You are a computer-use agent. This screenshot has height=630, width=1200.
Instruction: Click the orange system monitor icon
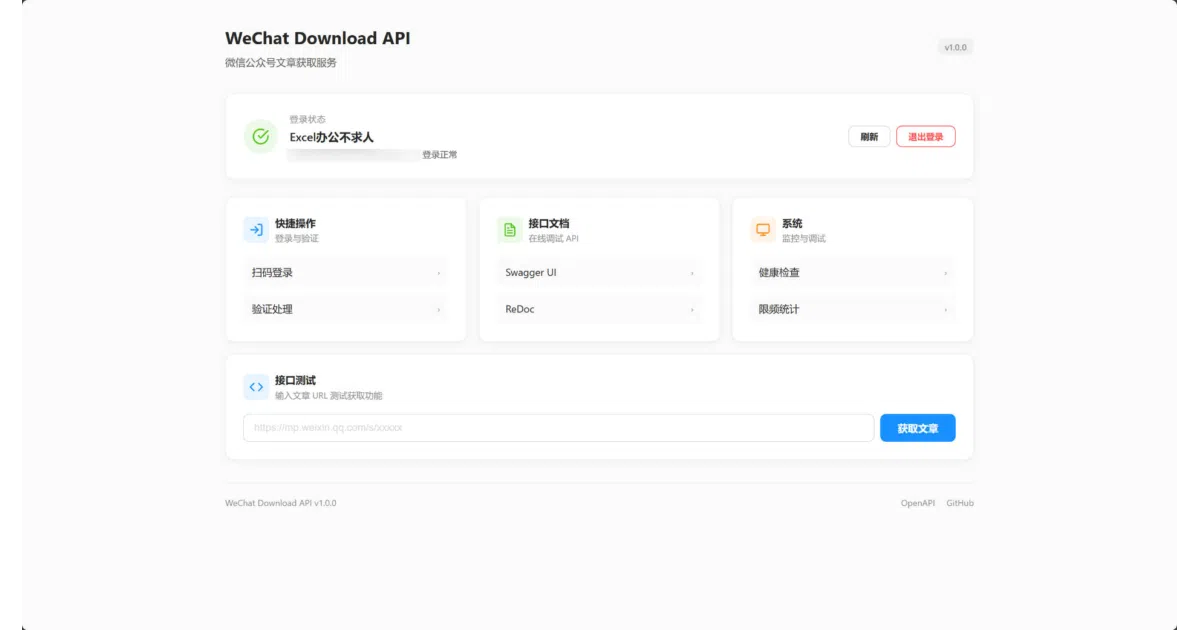763,230
